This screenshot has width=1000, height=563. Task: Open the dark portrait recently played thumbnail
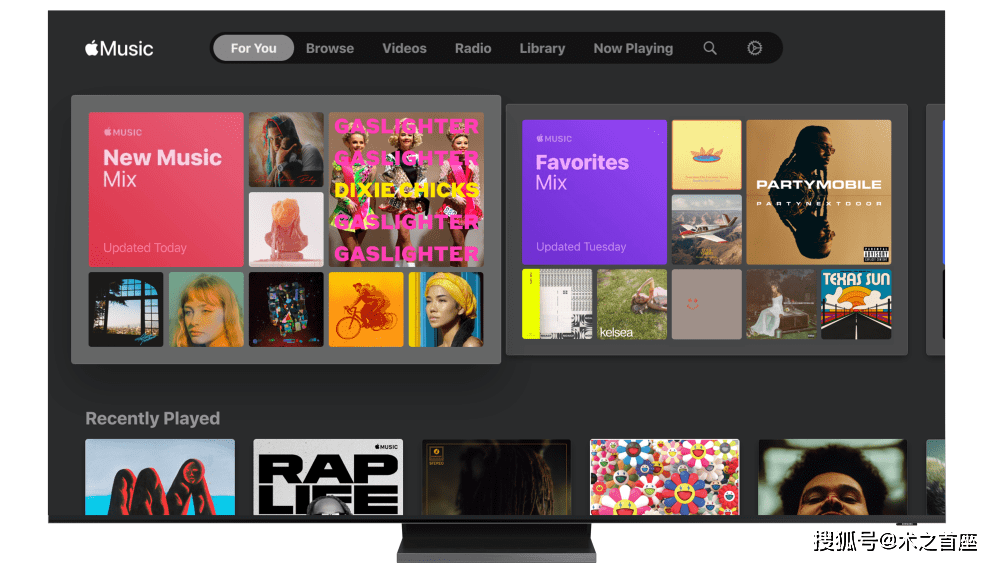click(x=496, y=477)
